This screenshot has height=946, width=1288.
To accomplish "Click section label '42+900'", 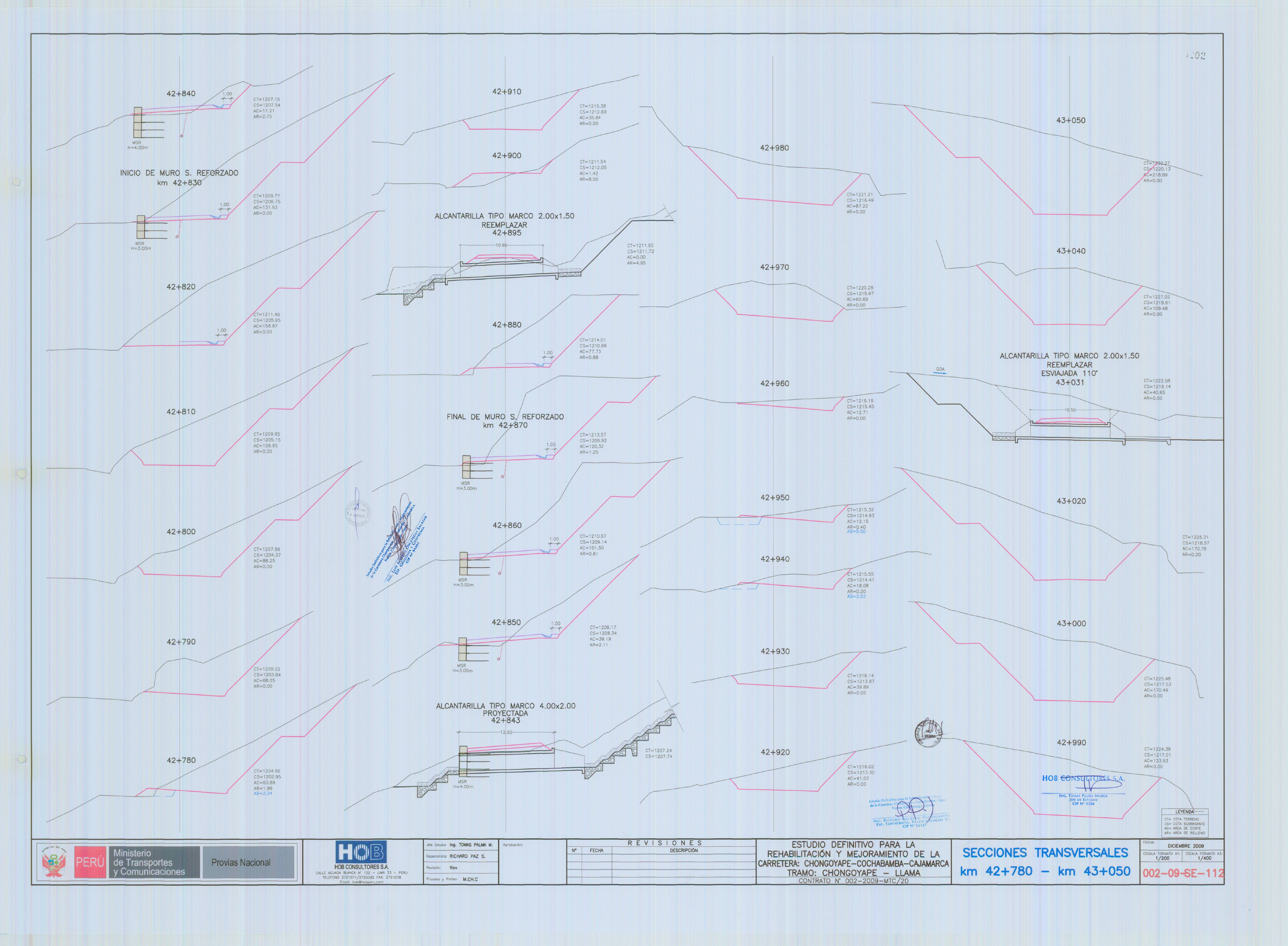I will (x=507, y=155).
